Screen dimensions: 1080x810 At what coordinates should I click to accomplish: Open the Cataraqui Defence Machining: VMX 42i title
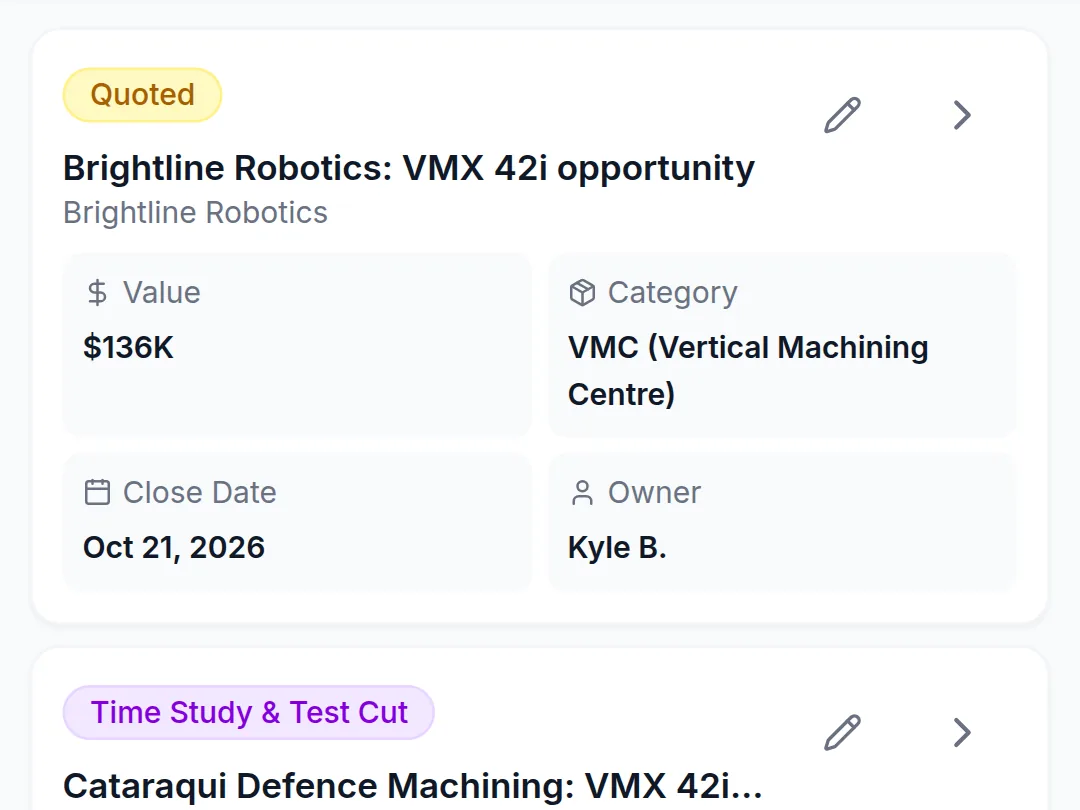[413, 786]
